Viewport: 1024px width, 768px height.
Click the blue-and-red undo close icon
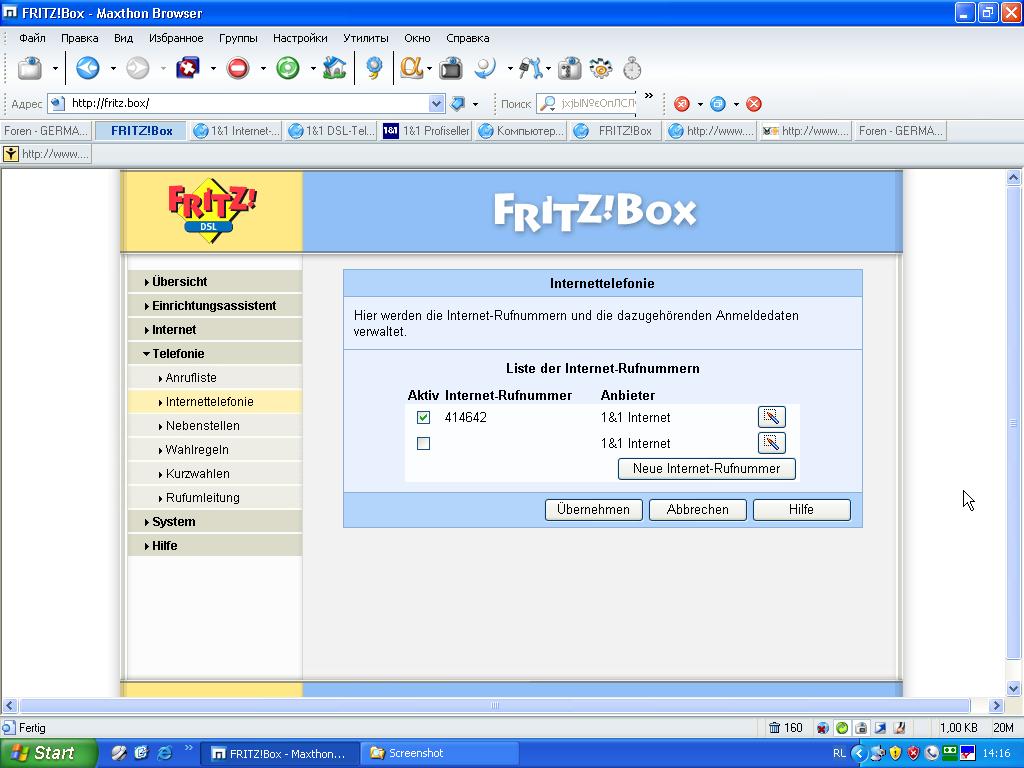click(187, 68)
